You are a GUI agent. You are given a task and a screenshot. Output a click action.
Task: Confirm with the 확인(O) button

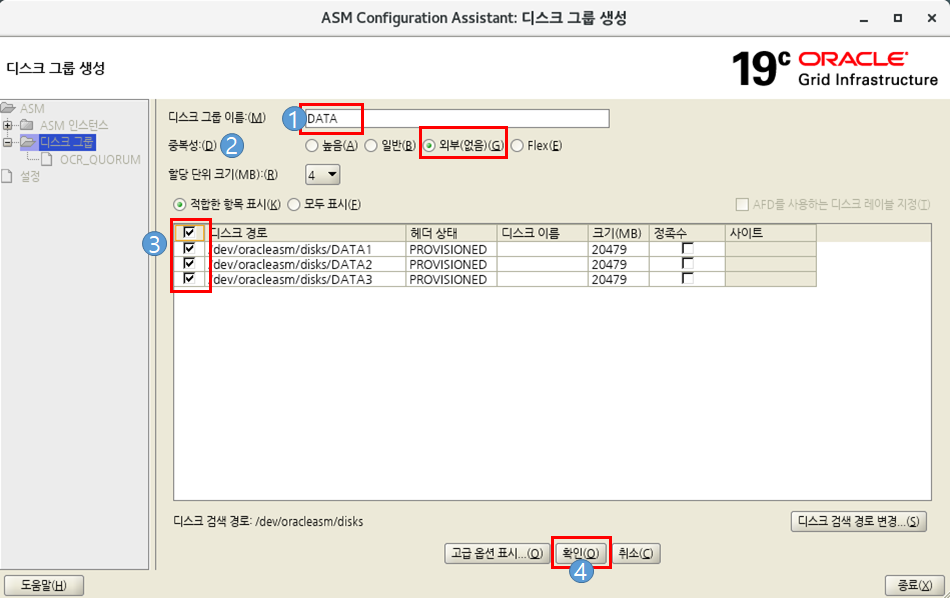580,553
